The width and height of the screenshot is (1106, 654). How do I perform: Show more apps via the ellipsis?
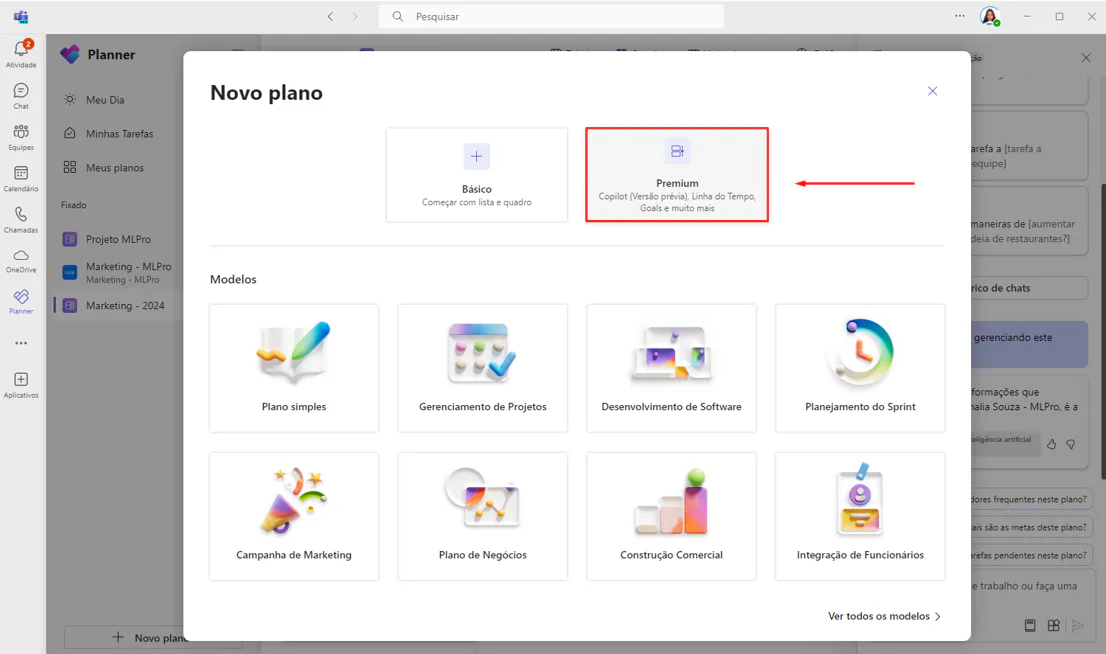click(x=21, y=344)
